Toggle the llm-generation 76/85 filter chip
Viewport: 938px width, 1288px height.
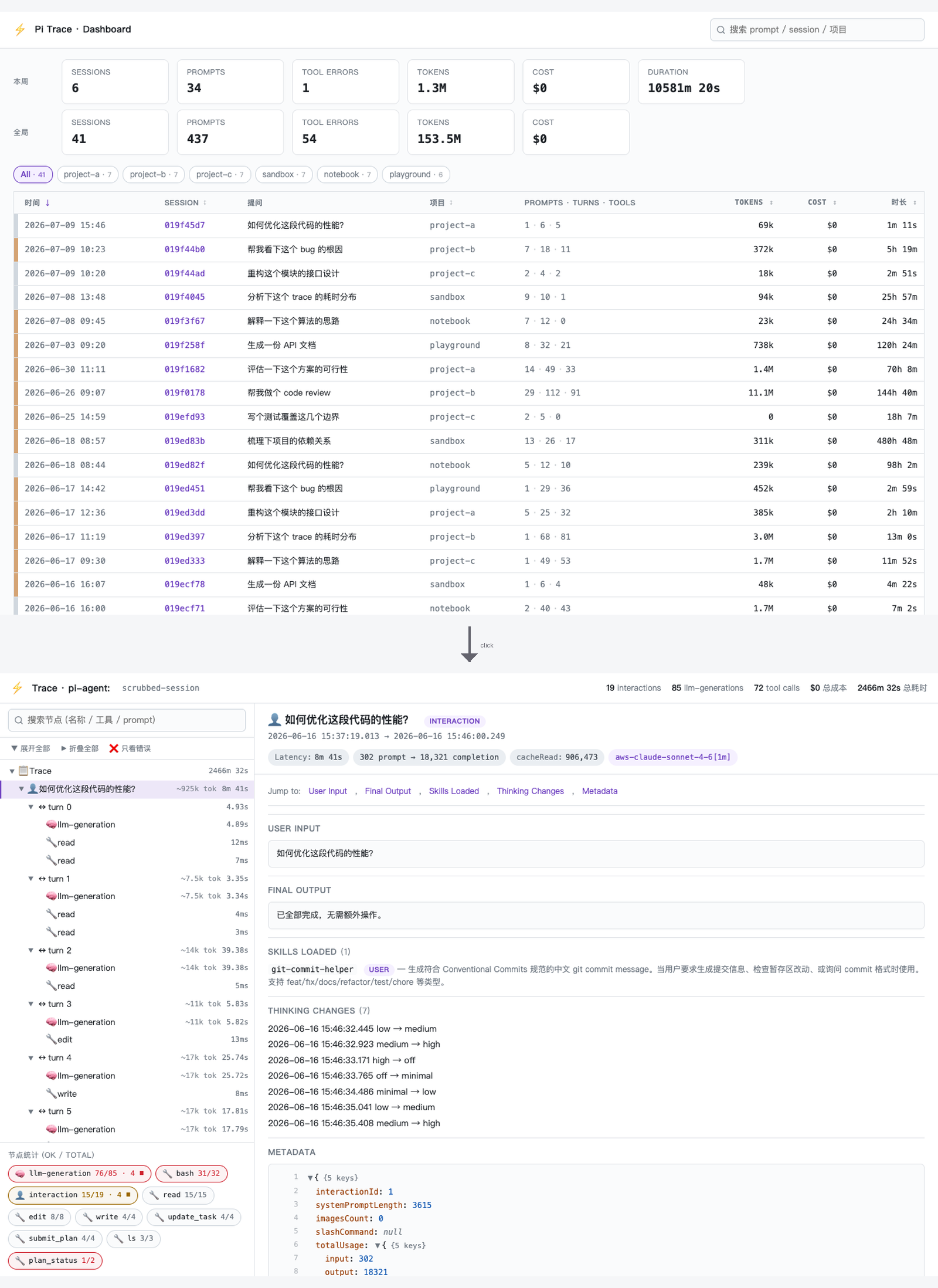tap(80, 1174)
